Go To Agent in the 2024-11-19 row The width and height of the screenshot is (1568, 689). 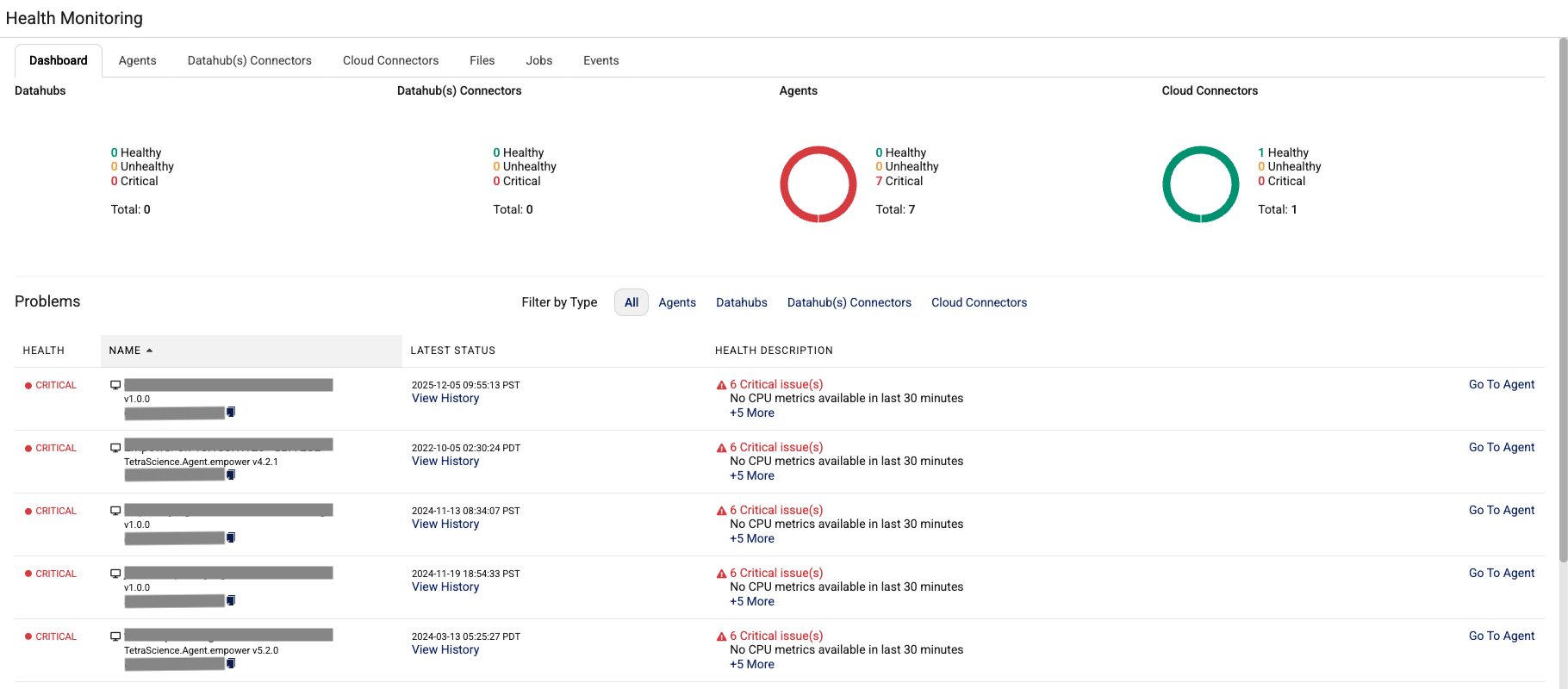point(1502,573)
